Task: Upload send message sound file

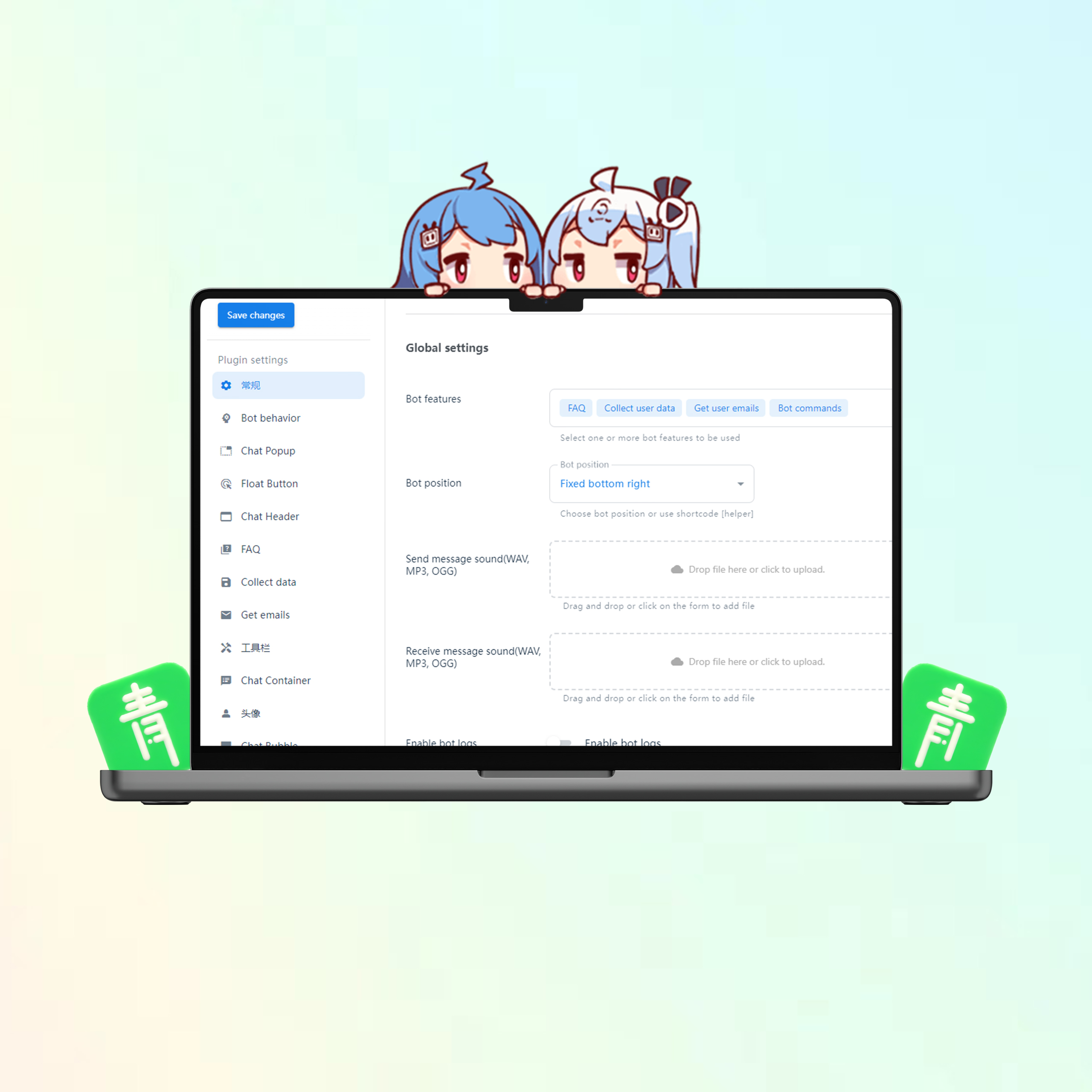Action: (x=708, y=569)
